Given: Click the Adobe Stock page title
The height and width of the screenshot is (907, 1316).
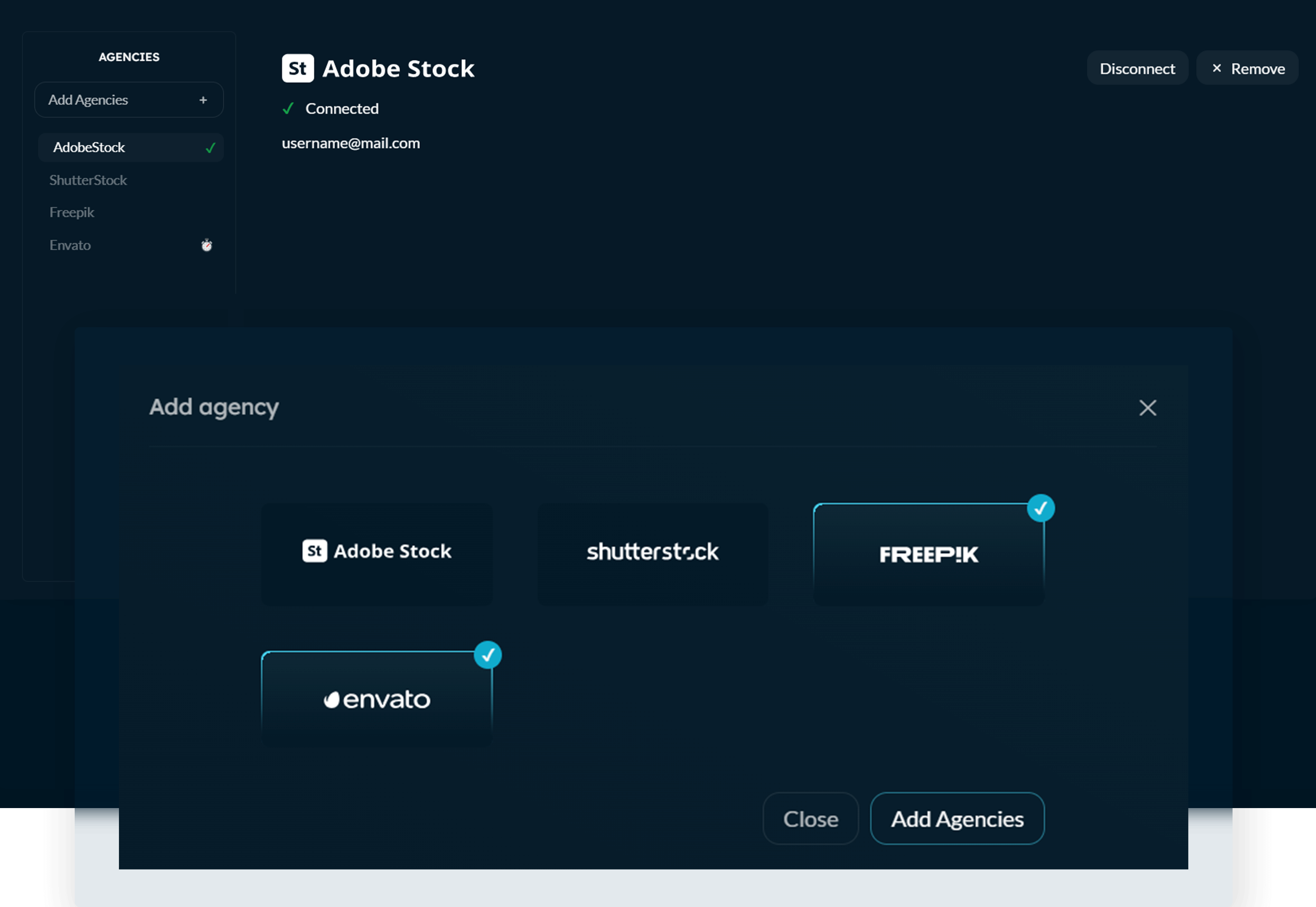Looking at the screenshot, I should [398, 68].
